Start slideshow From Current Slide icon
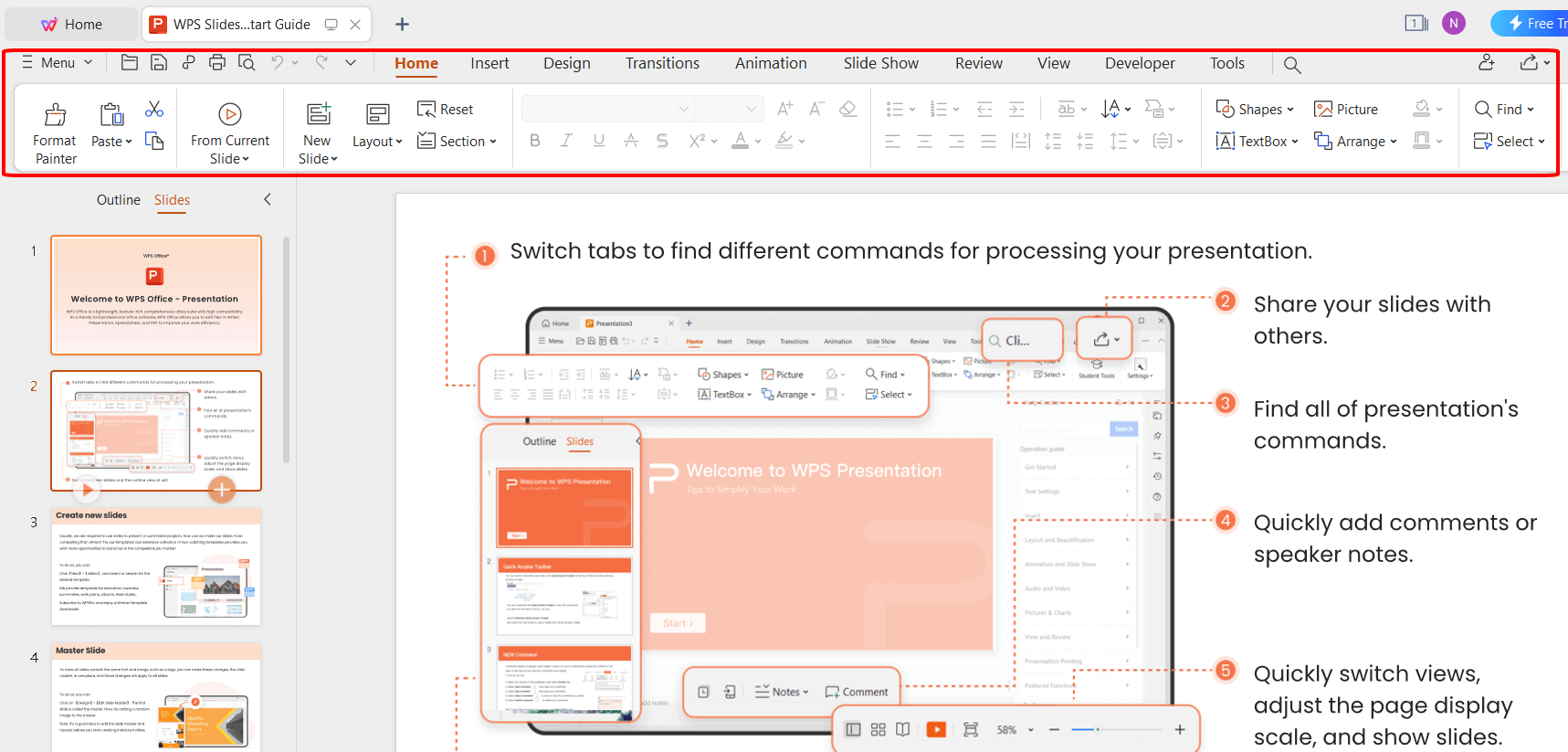Screen dimensions: 1568x752 point(230,114)
